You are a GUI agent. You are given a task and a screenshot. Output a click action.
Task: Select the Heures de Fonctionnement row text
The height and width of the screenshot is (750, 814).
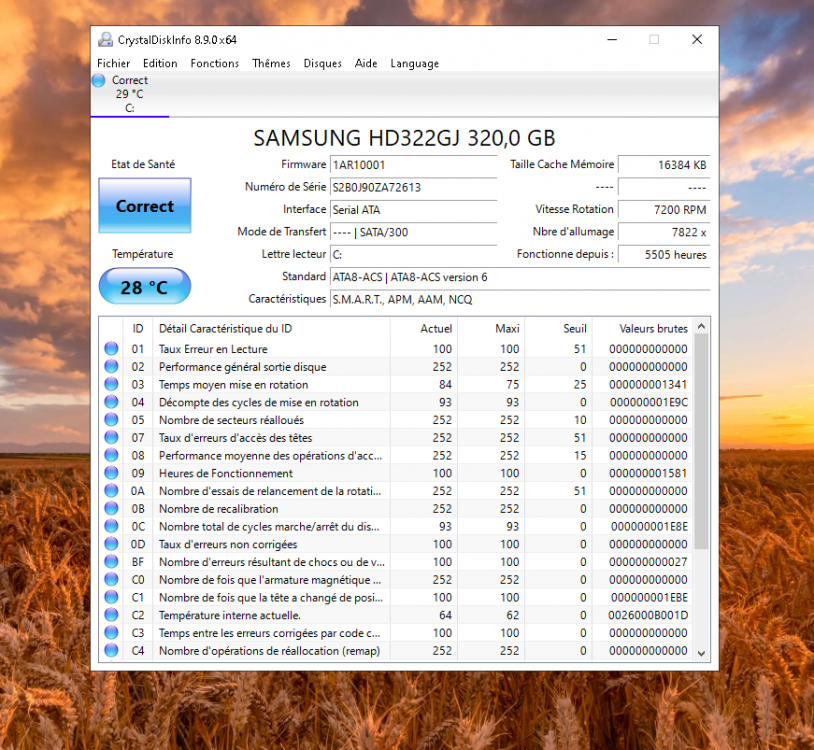coord(225,473)
